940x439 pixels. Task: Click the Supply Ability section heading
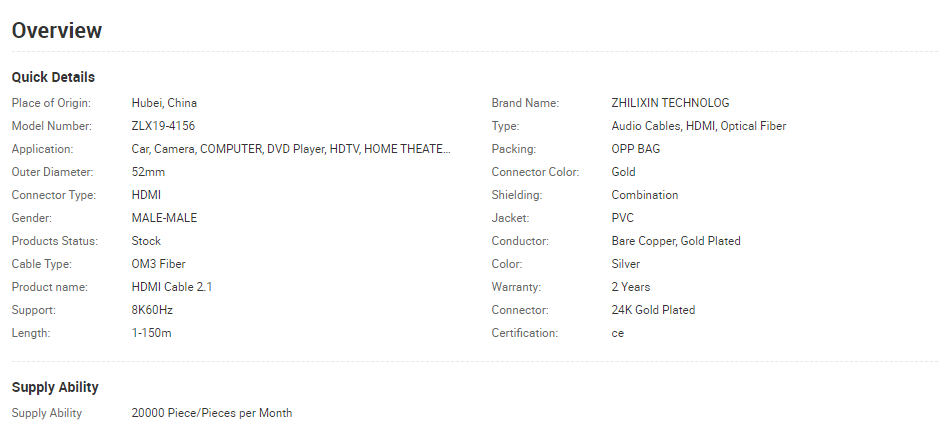point(55,387)
